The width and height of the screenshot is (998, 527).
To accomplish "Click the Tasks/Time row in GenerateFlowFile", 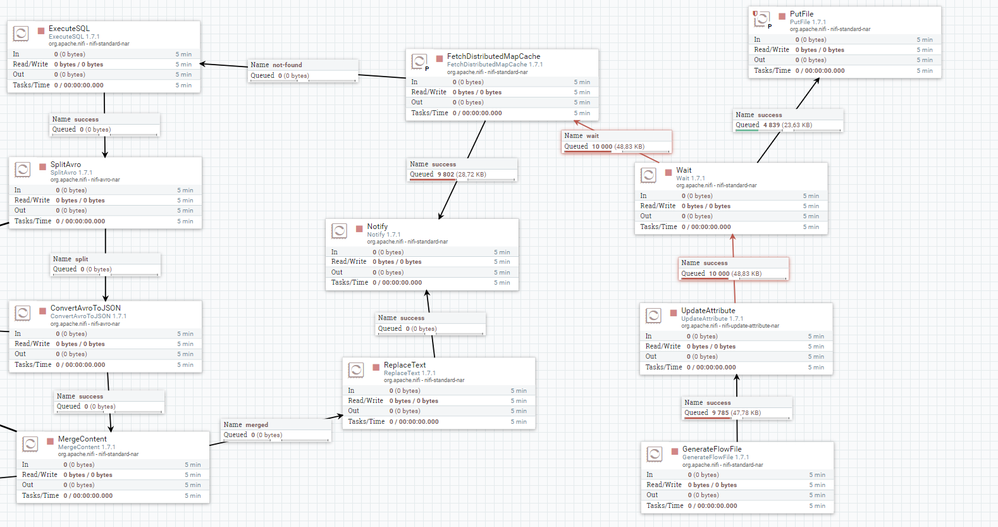I will [738, 505].
